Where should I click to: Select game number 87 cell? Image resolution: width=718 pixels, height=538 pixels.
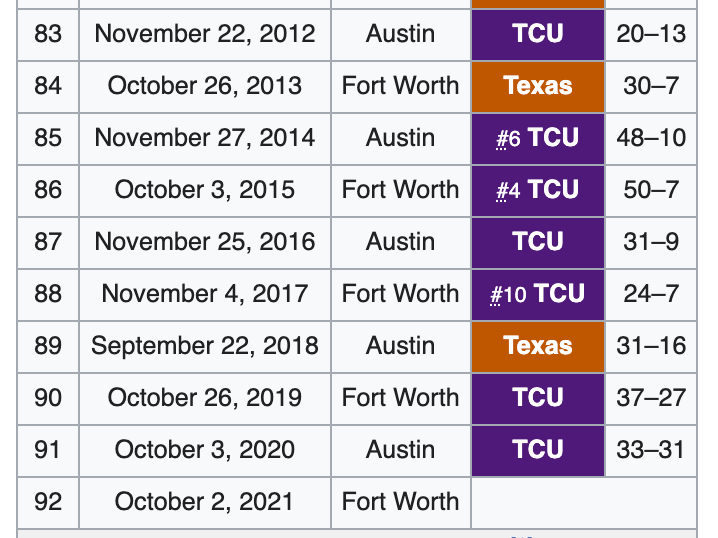[x=48, y=243]
